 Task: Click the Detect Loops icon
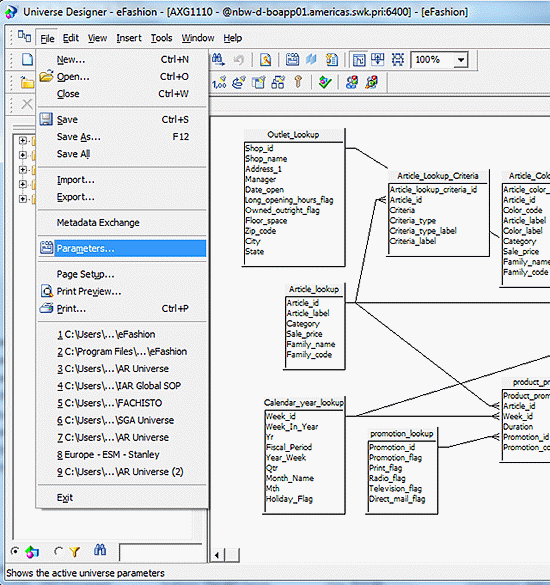point(372,82)
